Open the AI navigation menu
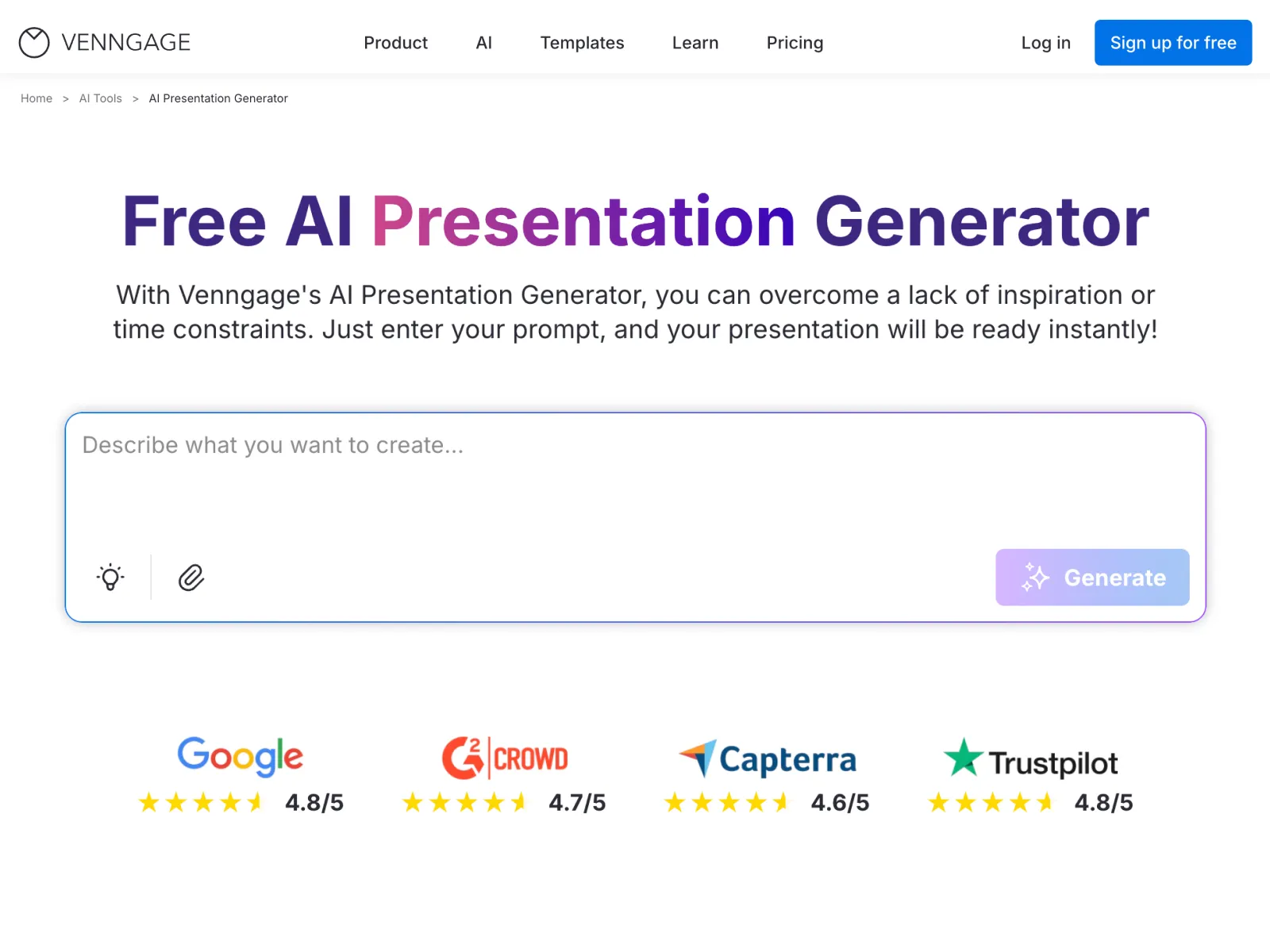1270x952 pixels. point(483,43)
